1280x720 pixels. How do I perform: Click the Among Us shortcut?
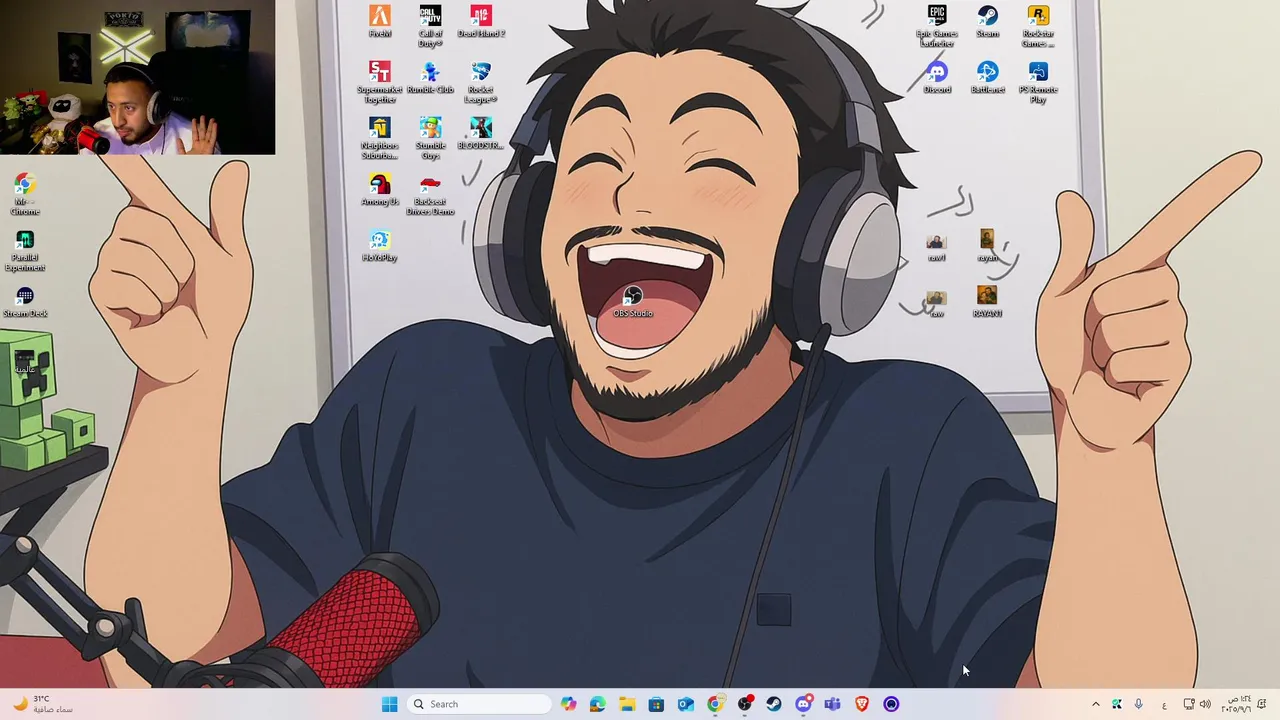point(380,190)
